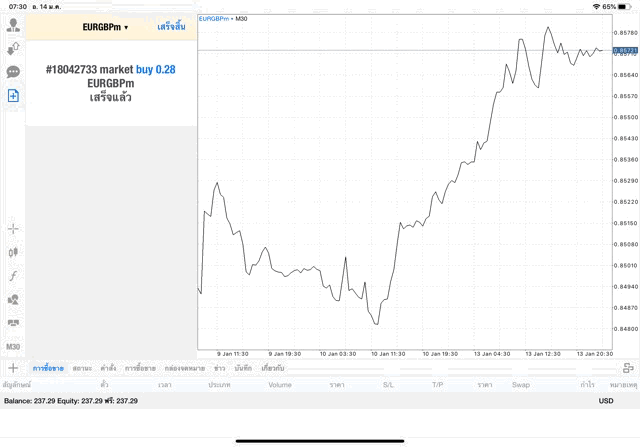Expand the EURGBPm symbol dropdown
640x447 pixels.
click(105, 27)
